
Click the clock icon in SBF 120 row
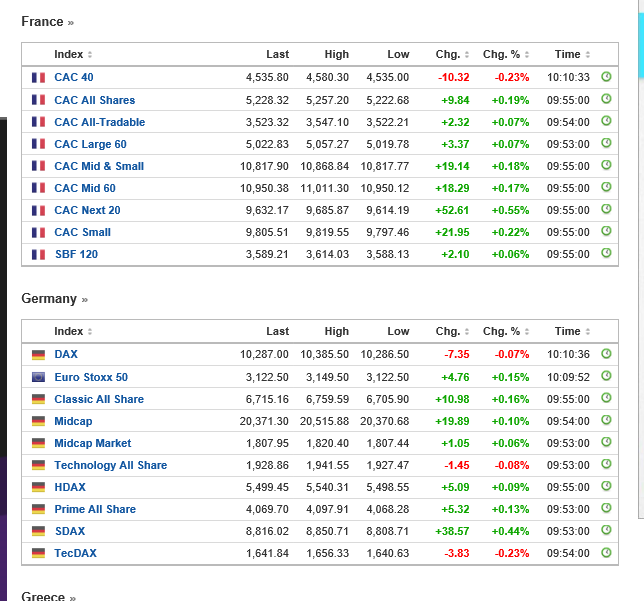tap(606, 254)
